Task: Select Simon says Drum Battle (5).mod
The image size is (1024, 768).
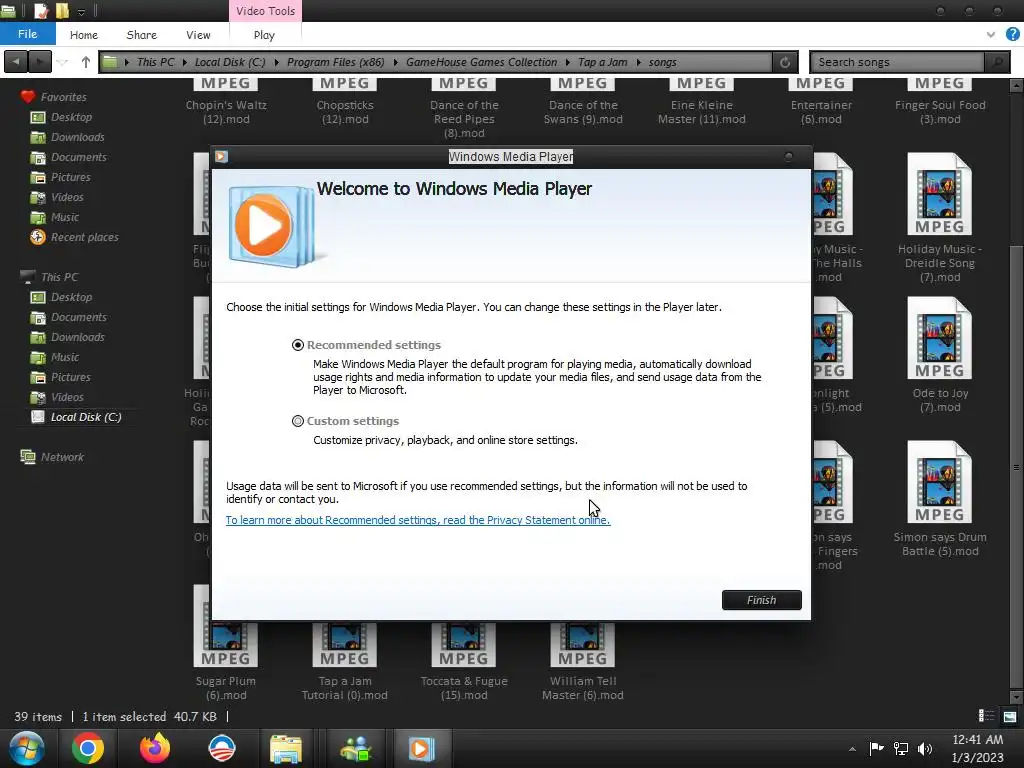Action: (940, 499)
